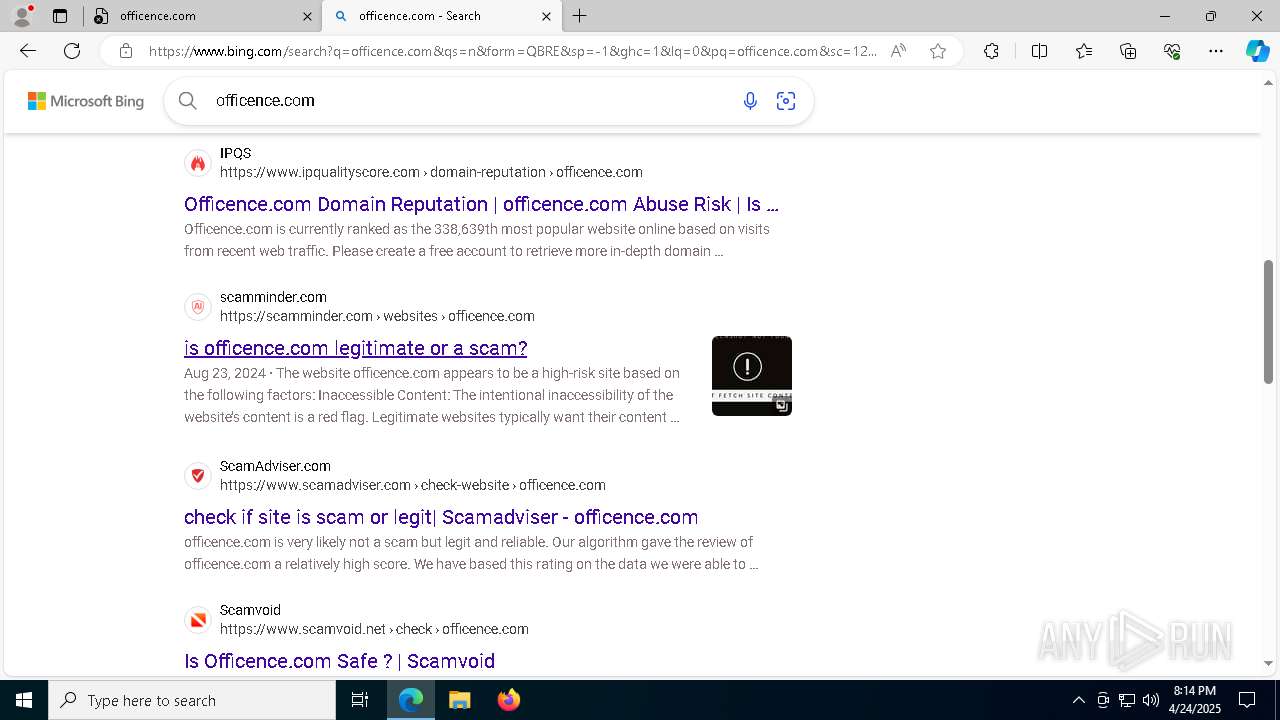
Task: Open Browser essentials heart icon
Action: pyautogui.click(x=1172, y=51)
